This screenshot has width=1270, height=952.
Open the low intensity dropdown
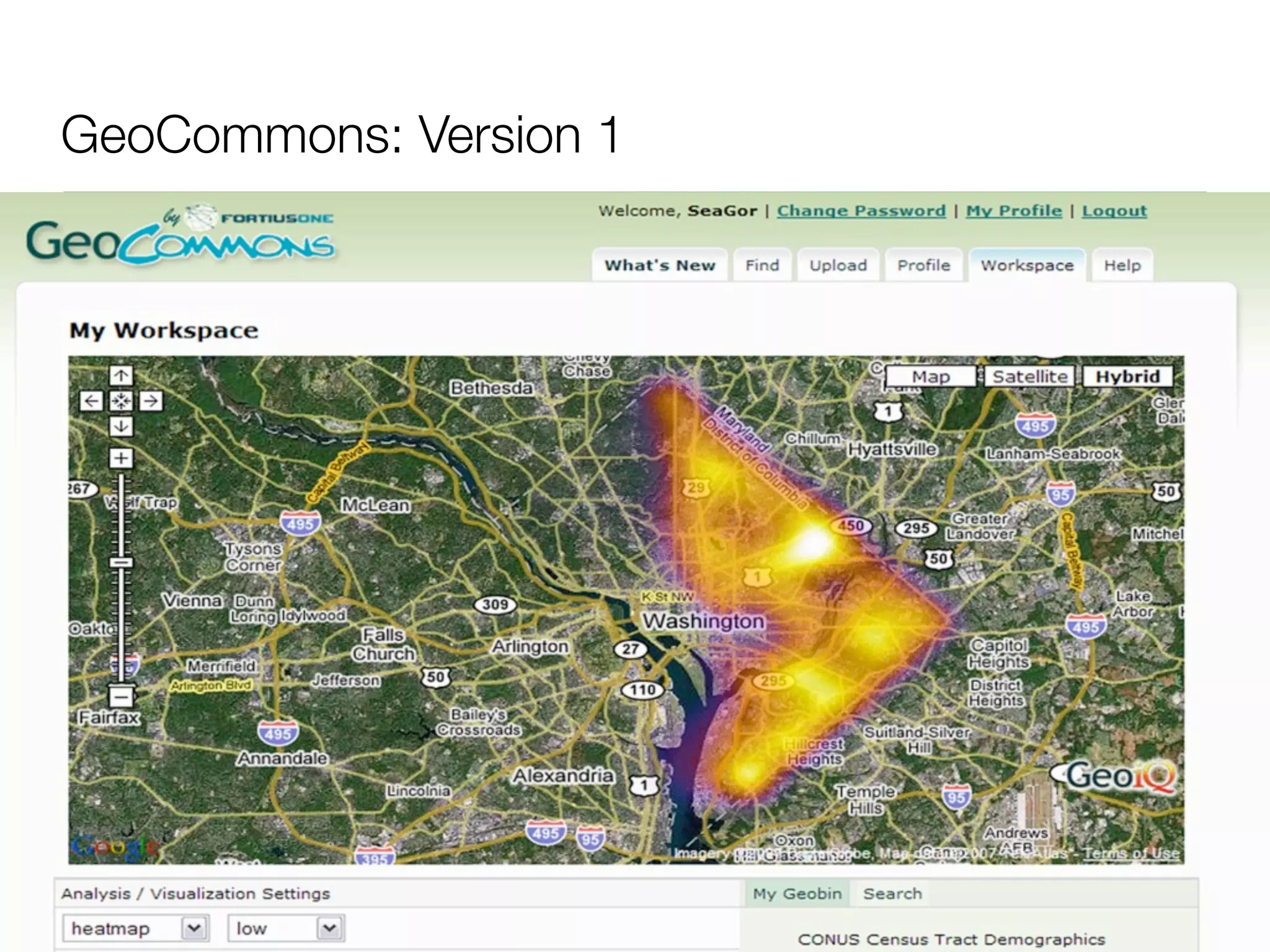(x=286, y=928)
